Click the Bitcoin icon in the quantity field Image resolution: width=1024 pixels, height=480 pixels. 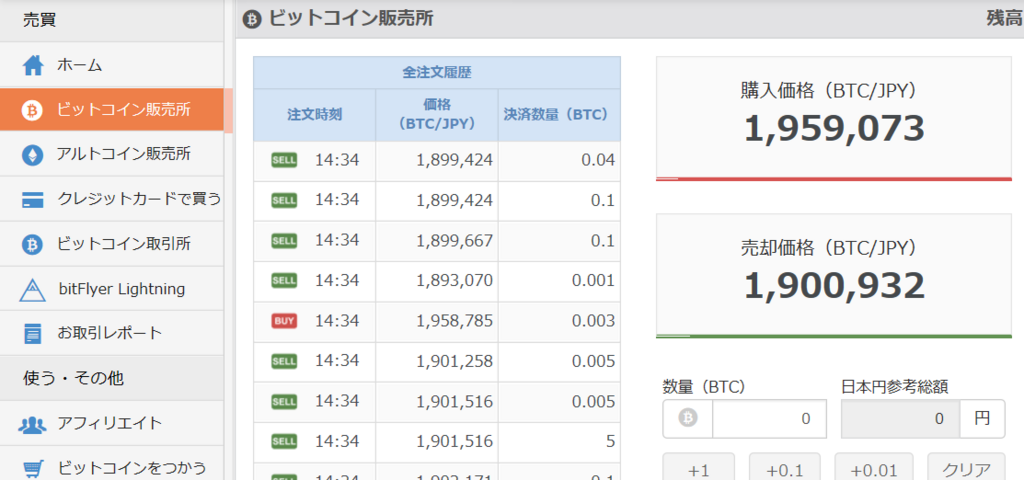point(688,419)
